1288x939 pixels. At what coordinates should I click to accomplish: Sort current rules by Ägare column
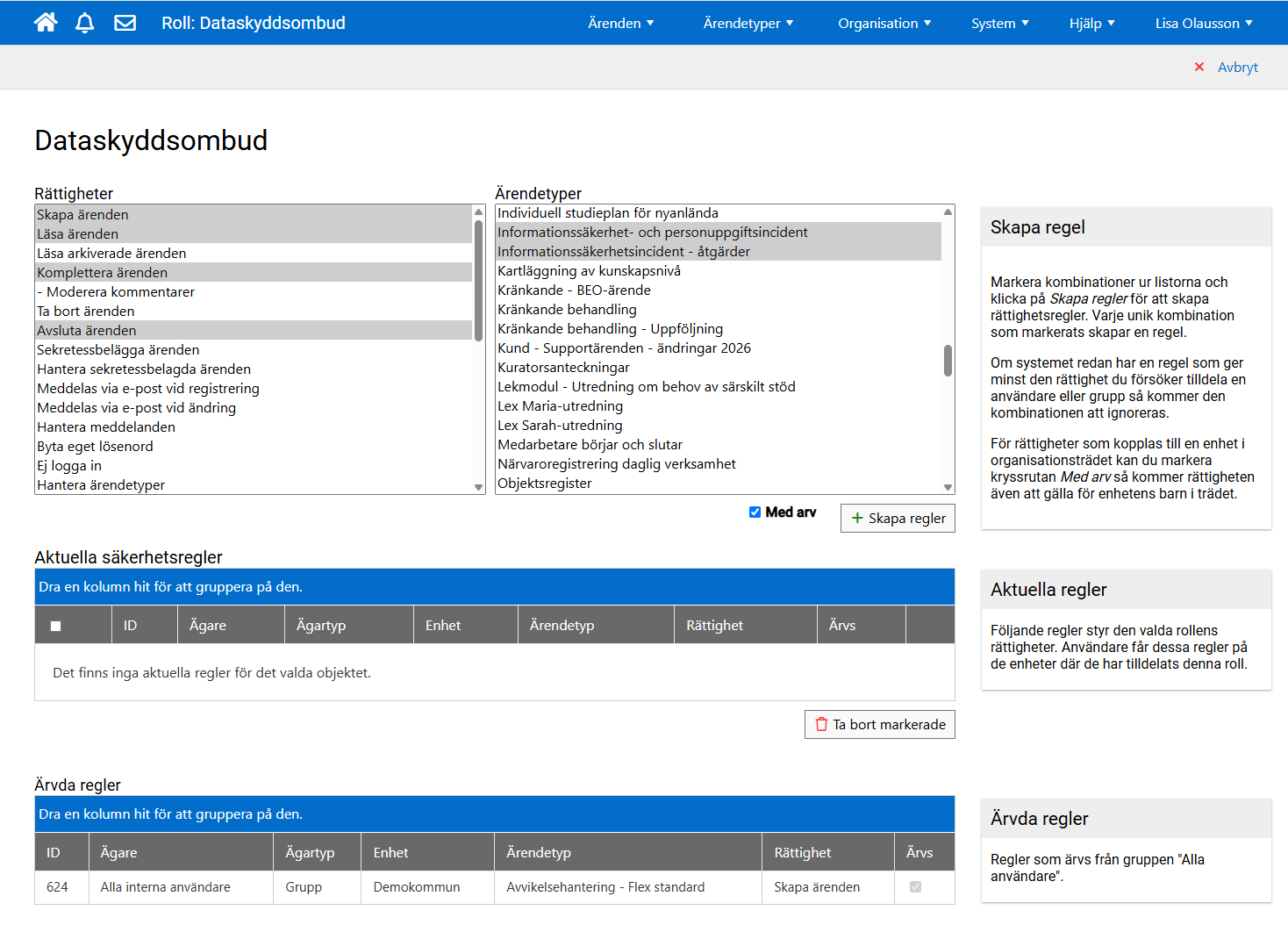208,625
